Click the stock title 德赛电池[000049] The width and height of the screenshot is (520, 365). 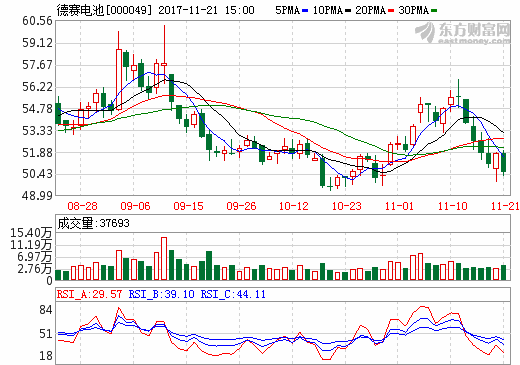click(104, 10)
